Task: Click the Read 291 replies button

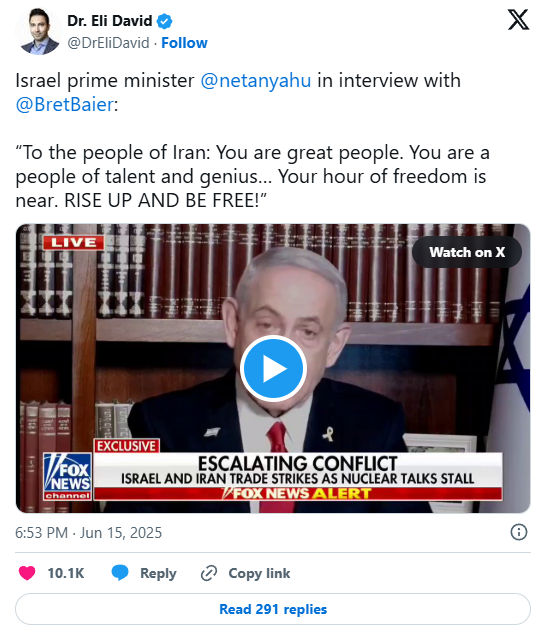Action: (273, 609)
